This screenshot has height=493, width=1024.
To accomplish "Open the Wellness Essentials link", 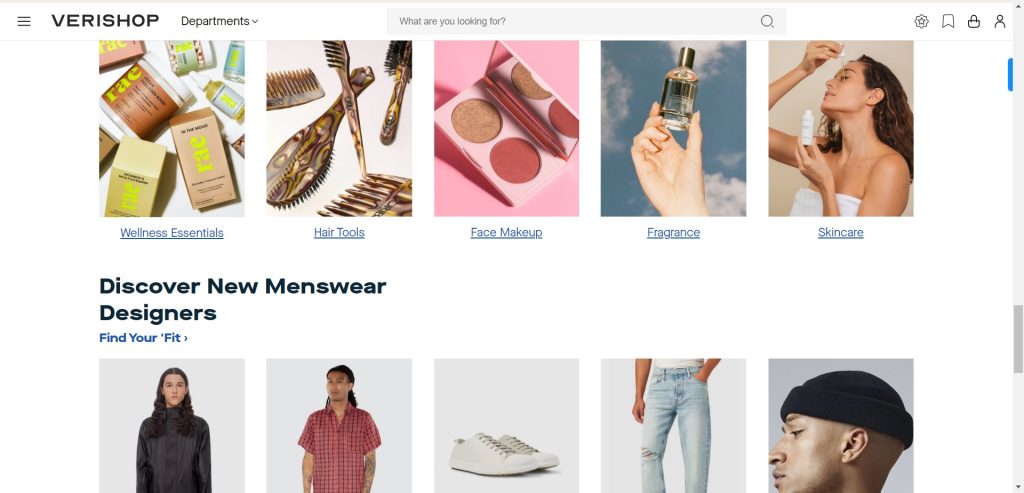I will 172,232.
